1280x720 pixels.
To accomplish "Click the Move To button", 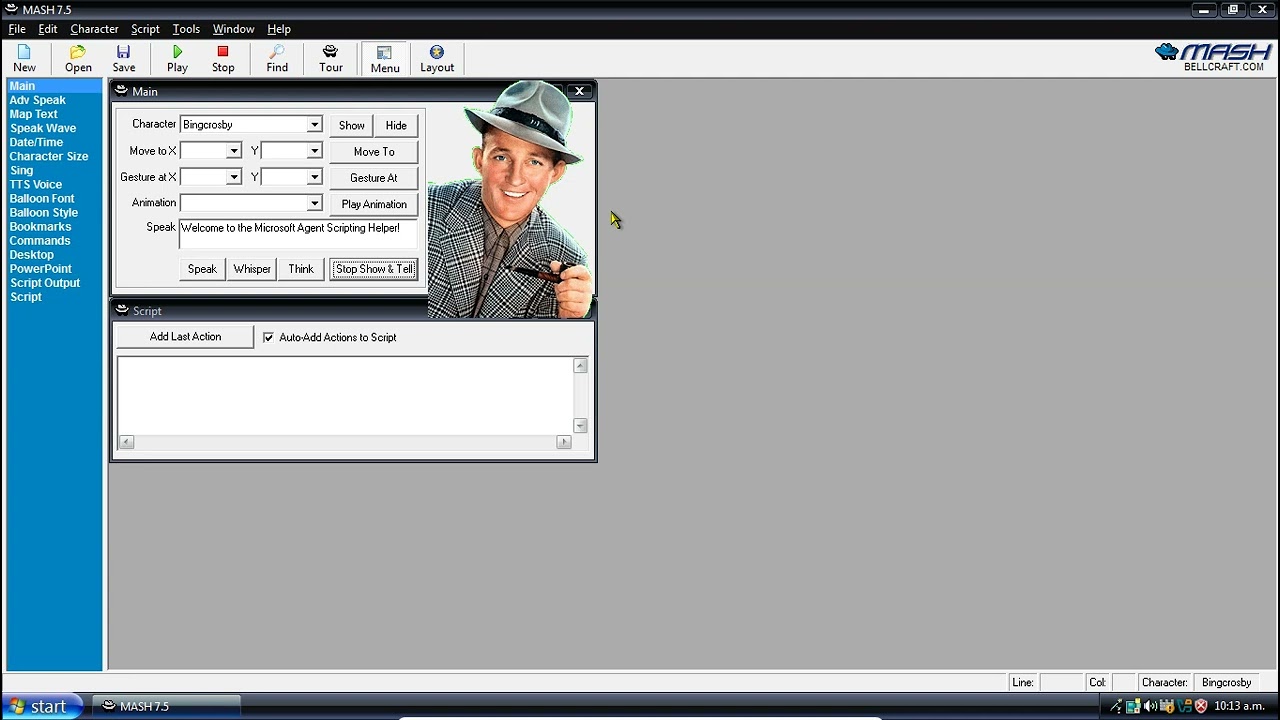I will [x=374, y=152].
